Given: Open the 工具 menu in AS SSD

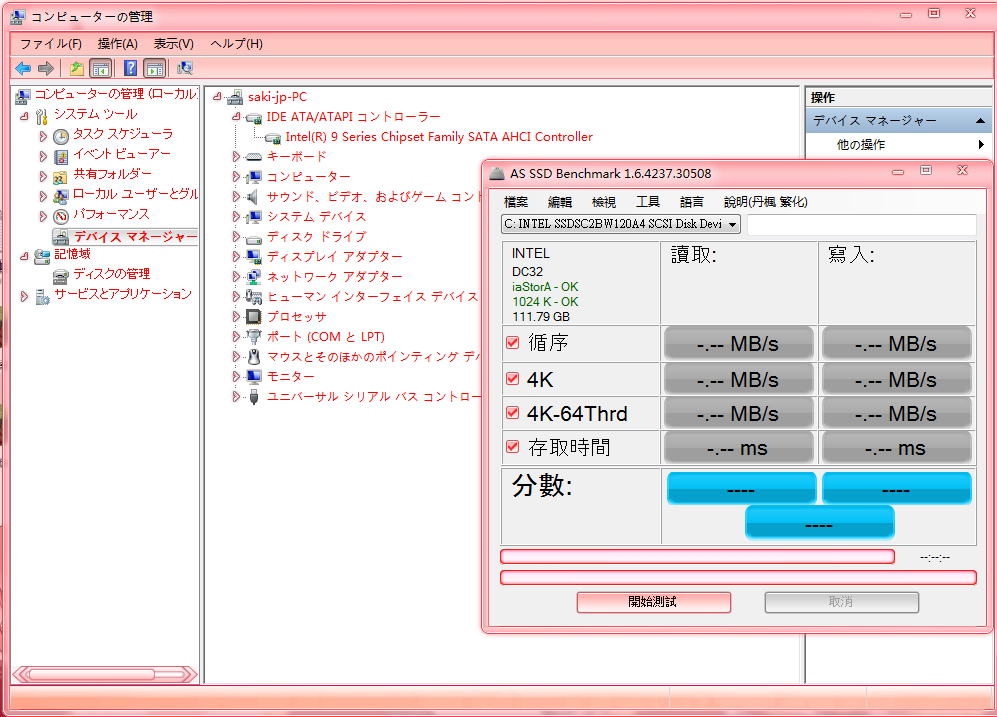Looking at the screenshot, I should point(648,202).
